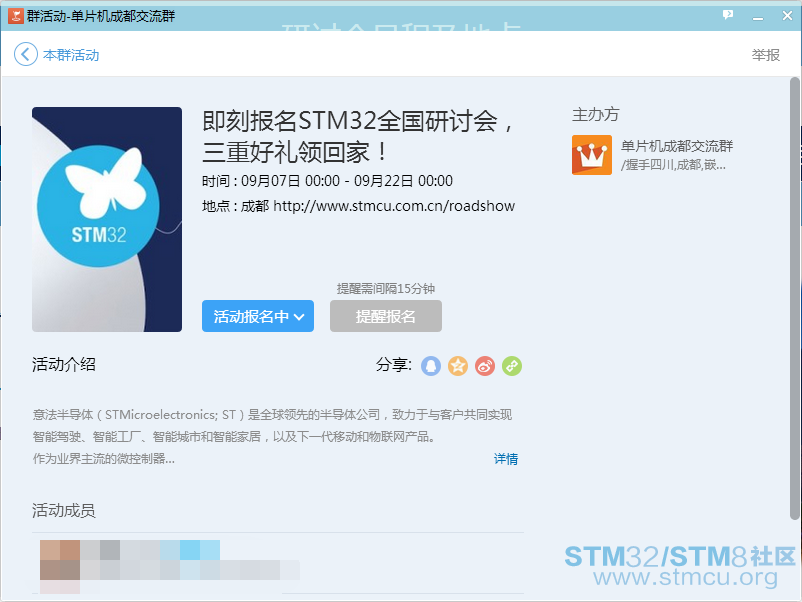Click the 提醒需间隔15分钟 hint text
802x602 pixels.
tap(386, 288)
